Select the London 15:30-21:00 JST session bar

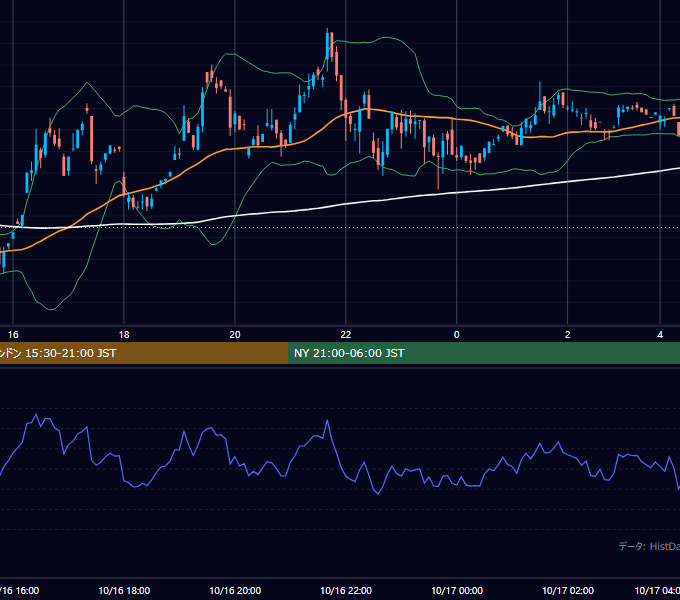tap(144, 353)
